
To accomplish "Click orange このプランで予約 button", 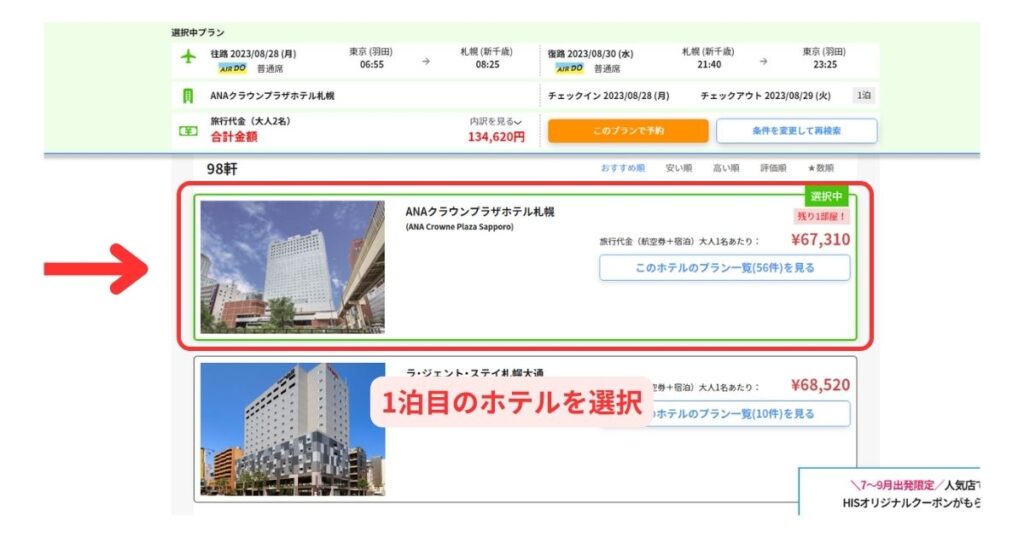I will pos(628,131).
